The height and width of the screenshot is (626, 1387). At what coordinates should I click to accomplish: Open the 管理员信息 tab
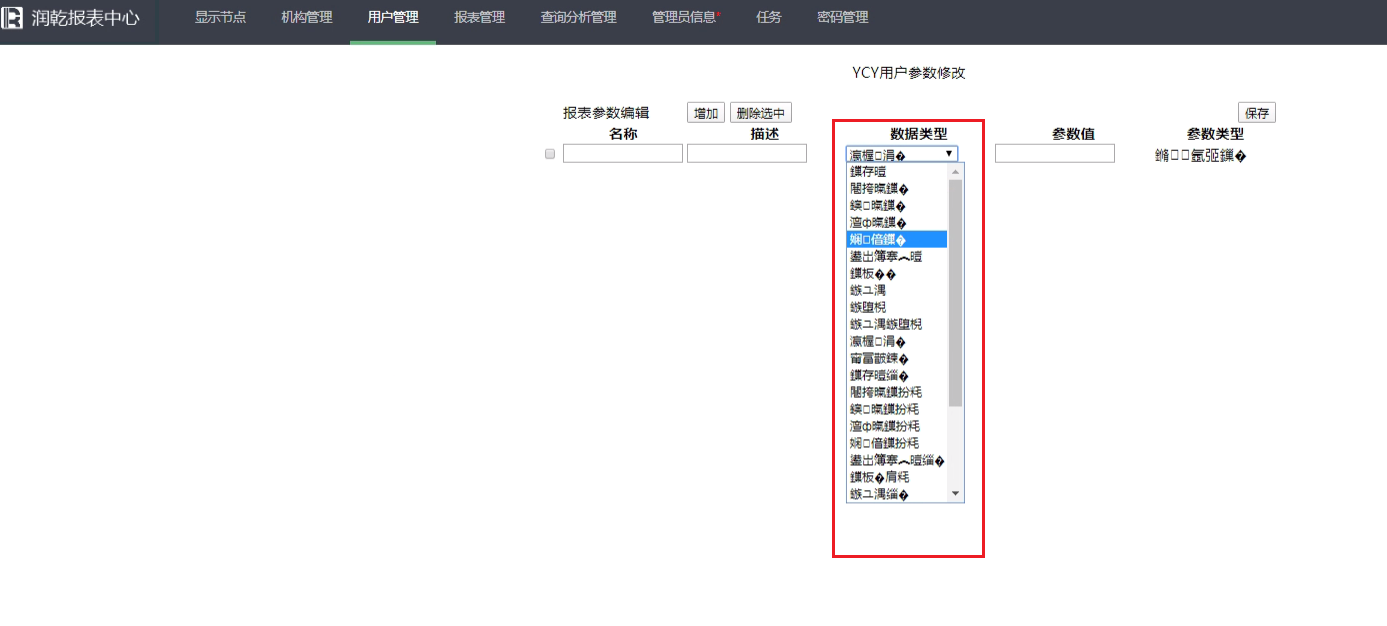[685, 18]
